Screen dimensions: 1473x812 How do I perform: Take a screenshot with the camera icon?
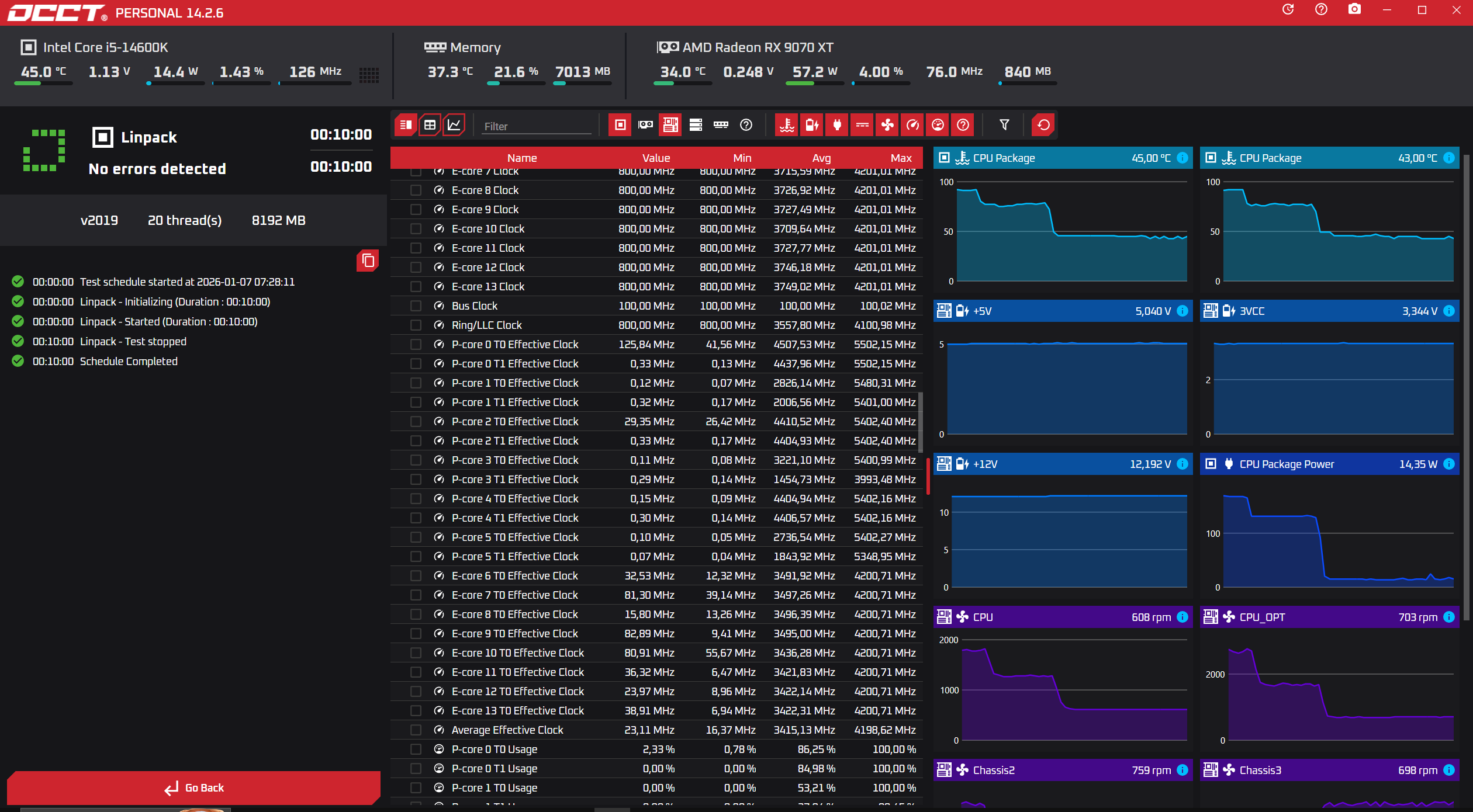pyautogui.click(x=1354, y=10)
